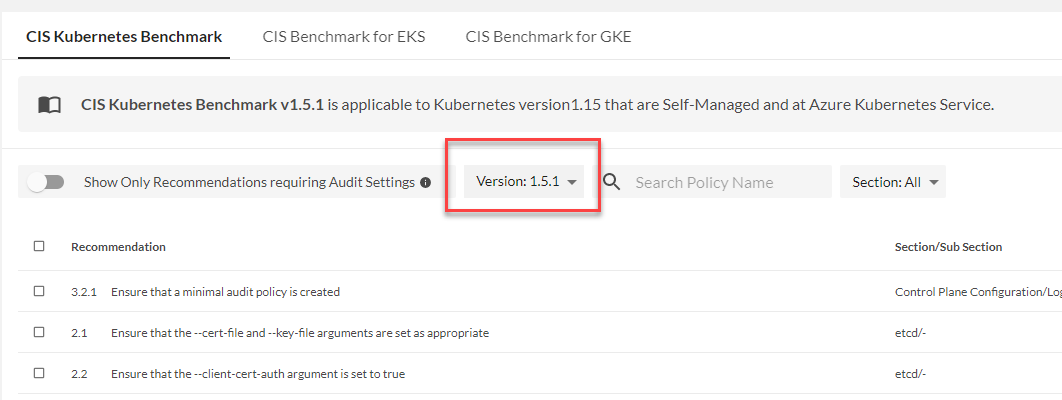This screenshot has height=400, width=1062.
Task: Open the Version: 1.5.1 dropdown
Action: (x=526, y=182)
